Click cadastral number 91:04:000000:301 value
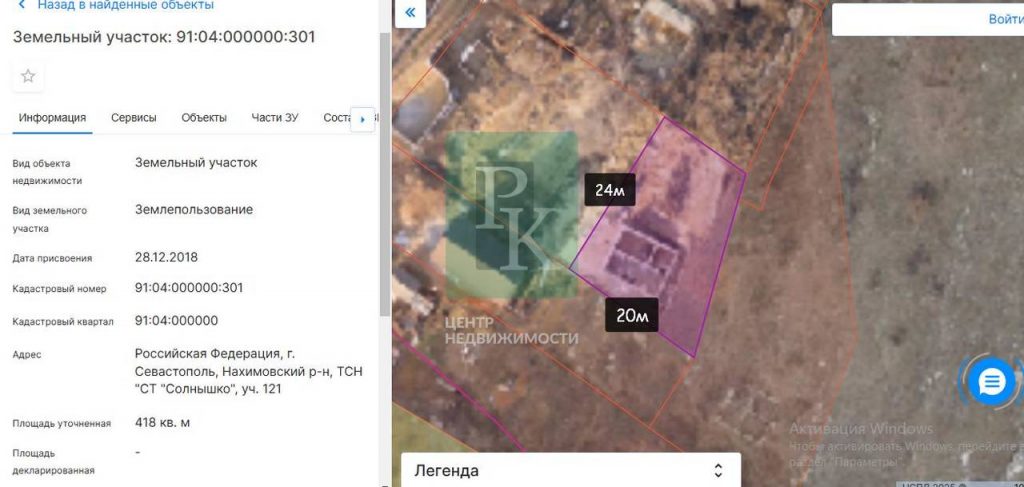 pos(189,288)
